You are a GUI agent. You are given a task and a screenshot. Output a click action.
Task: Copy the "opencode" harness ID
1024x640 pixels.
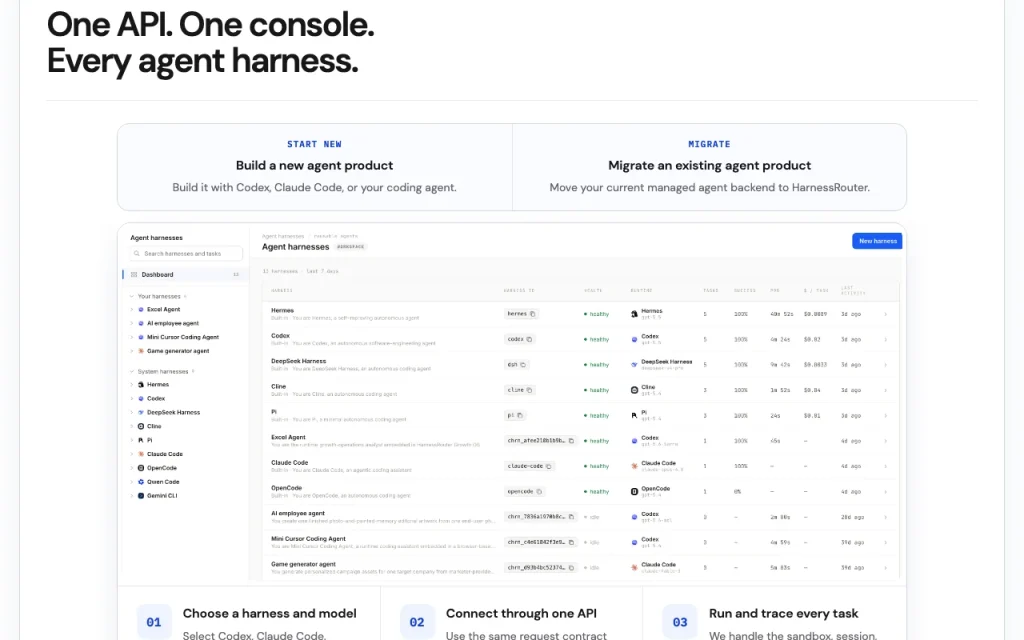coord(539,492)
